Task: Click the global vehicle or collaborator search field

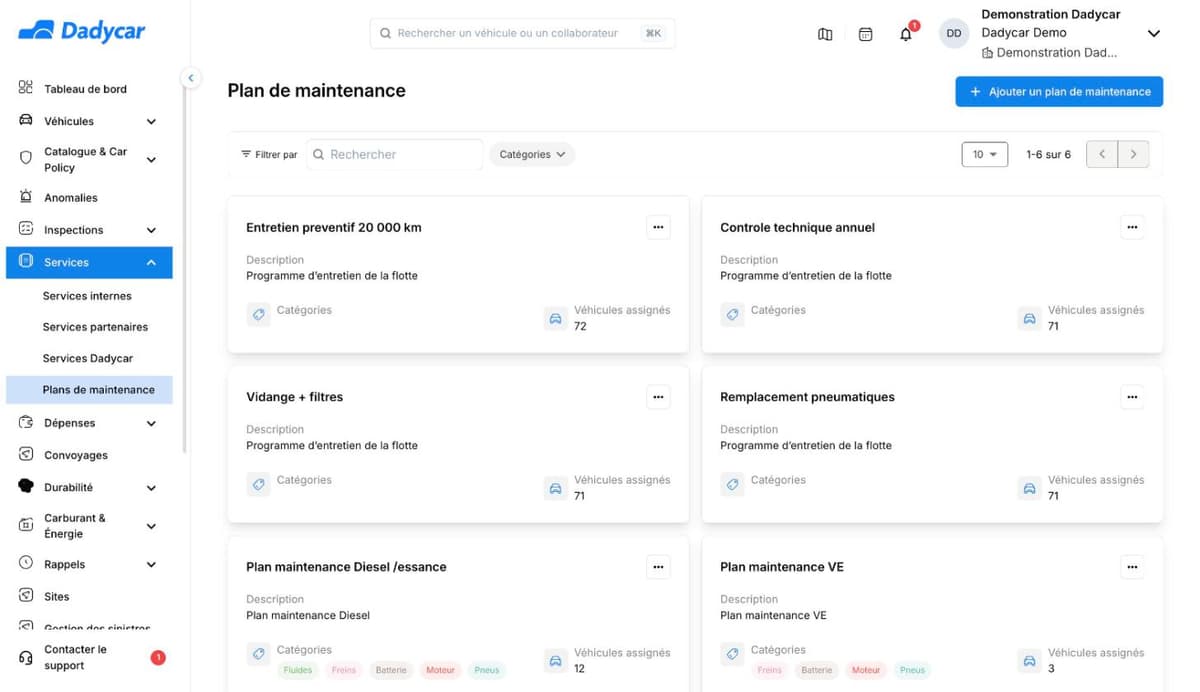Action: point(522,33)
